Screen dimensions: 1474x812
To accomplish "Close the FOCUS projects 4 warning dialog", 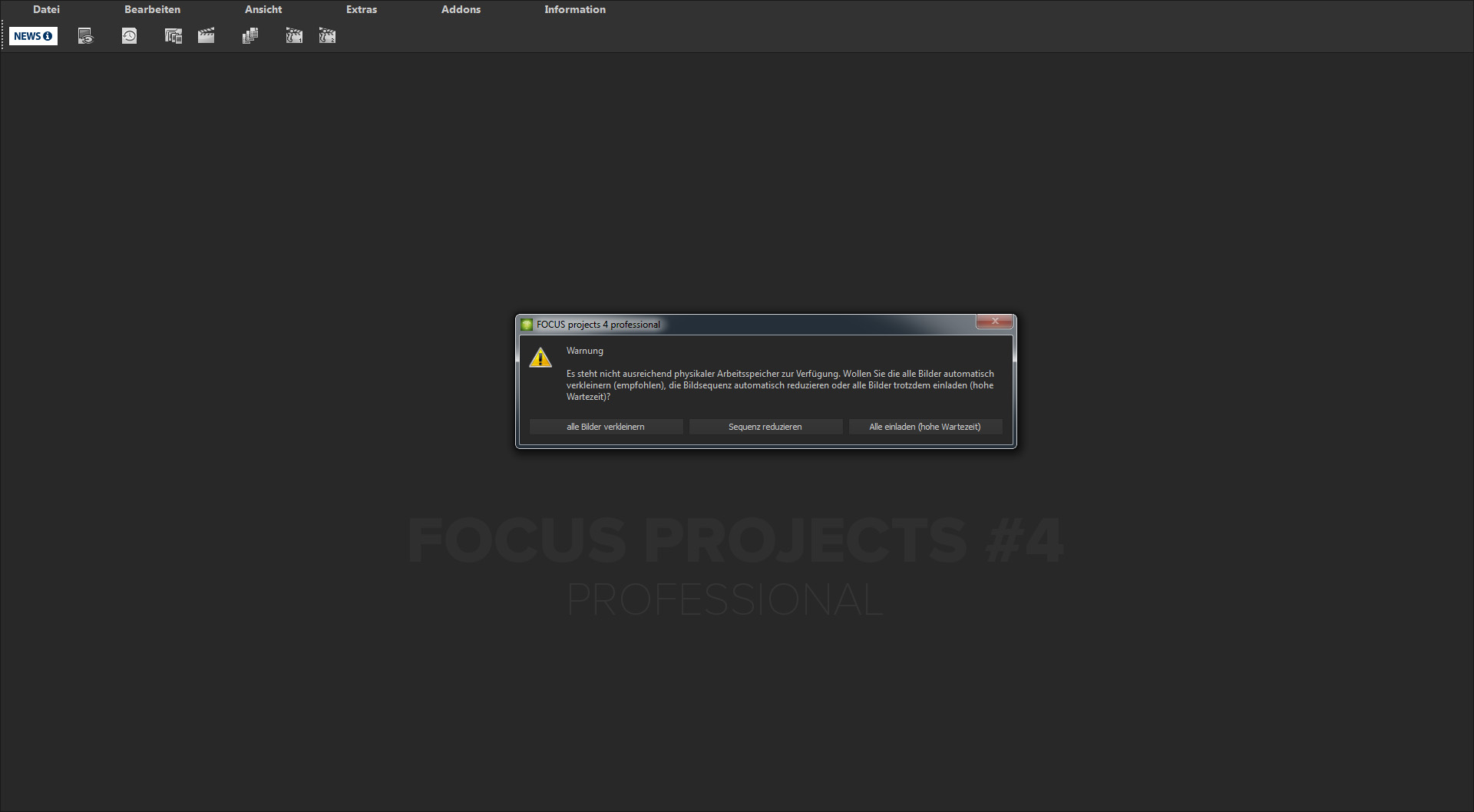I will point(994,322).
